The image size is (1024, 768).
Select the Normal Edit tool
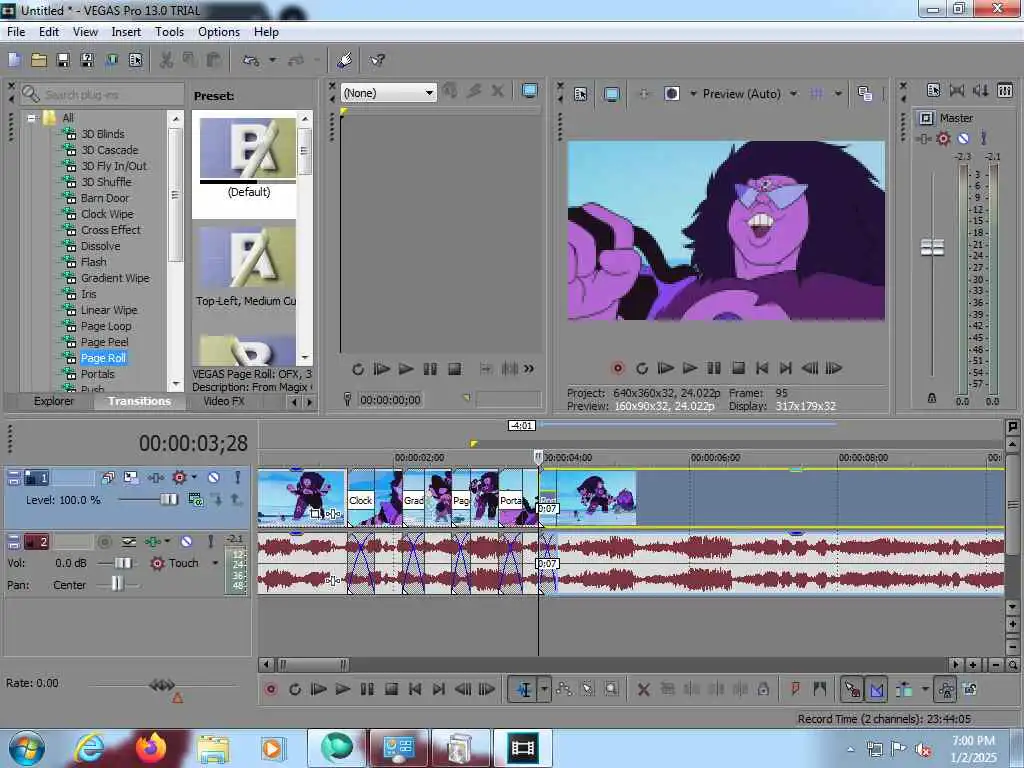524,689
